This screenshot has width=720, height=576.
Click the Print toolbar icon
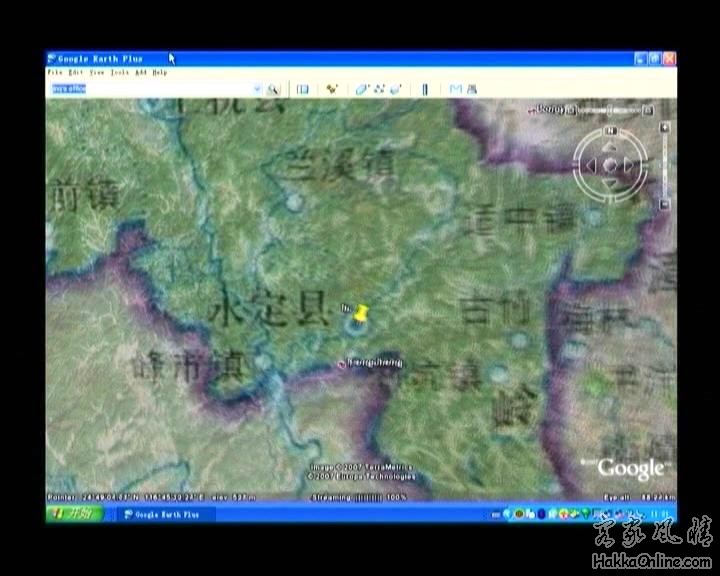pyautogui.click(x=471, y=89)
